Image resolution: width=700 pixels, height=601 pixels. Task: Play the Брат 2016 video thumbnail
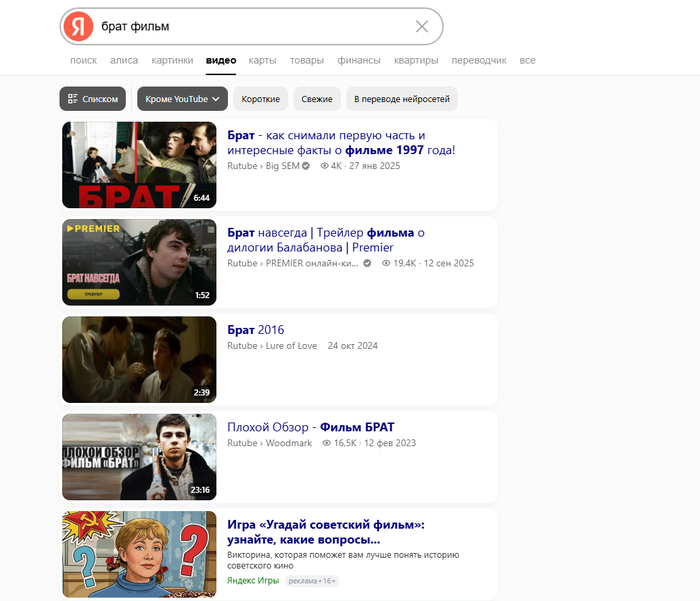click(x=139, y=360)
